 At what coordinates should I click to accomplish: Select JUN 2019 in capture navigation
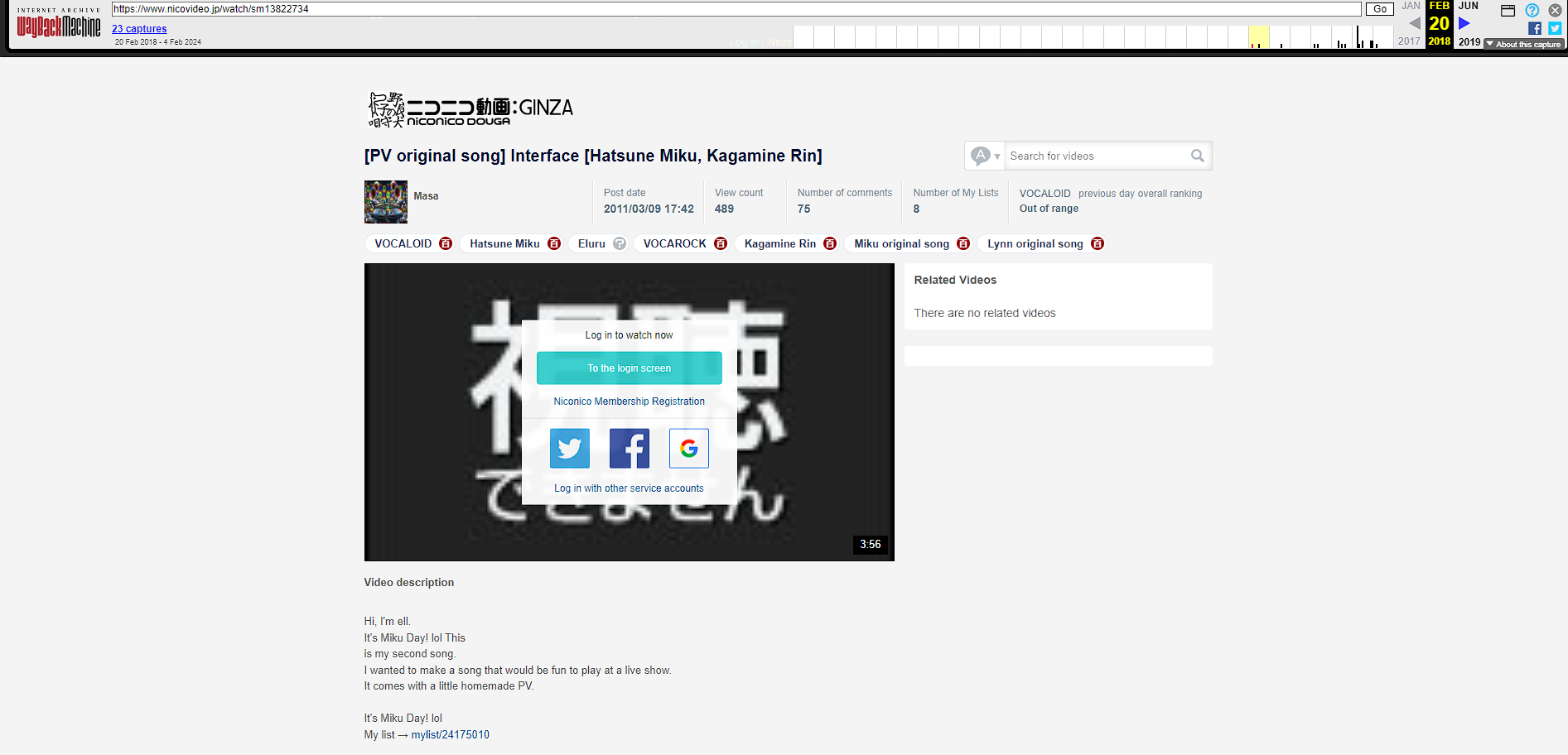1469,23
